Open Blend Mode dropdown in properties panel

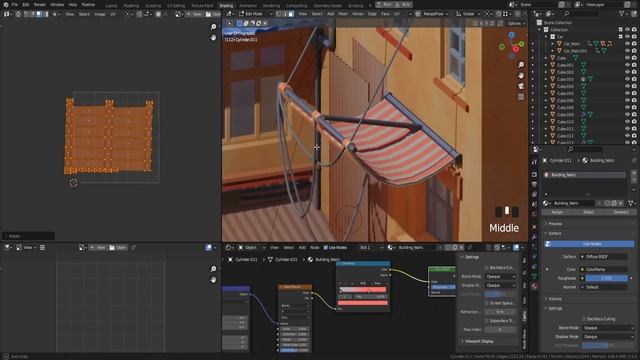[x=608, y=328]
